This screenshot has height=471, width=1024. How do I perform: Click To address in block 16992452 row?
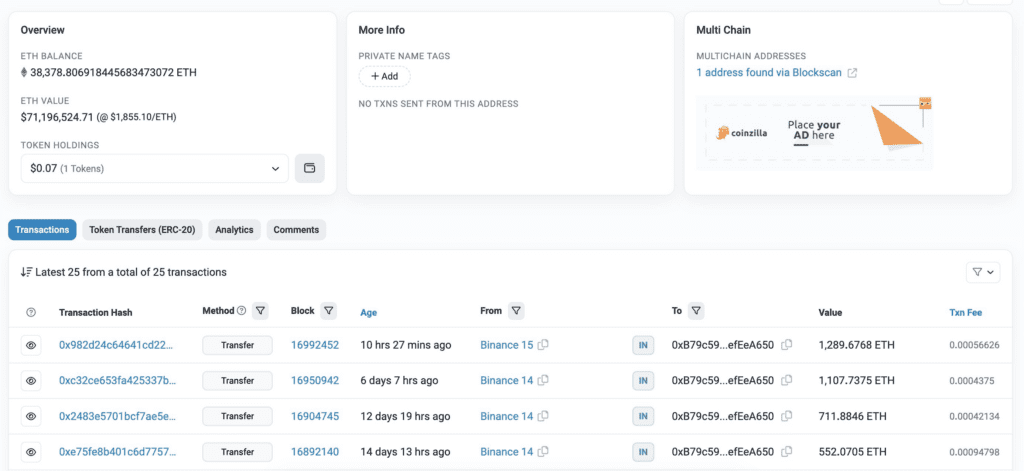click(x=723, y=345)
